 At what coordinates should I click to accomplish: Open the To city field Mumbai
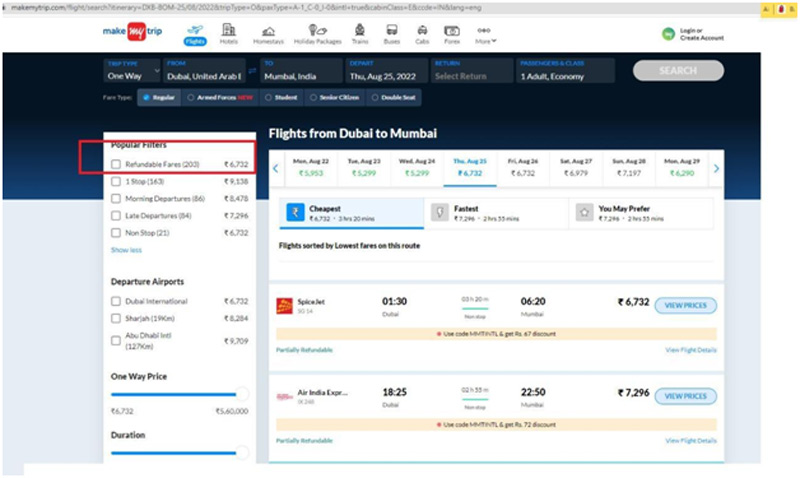301,70
